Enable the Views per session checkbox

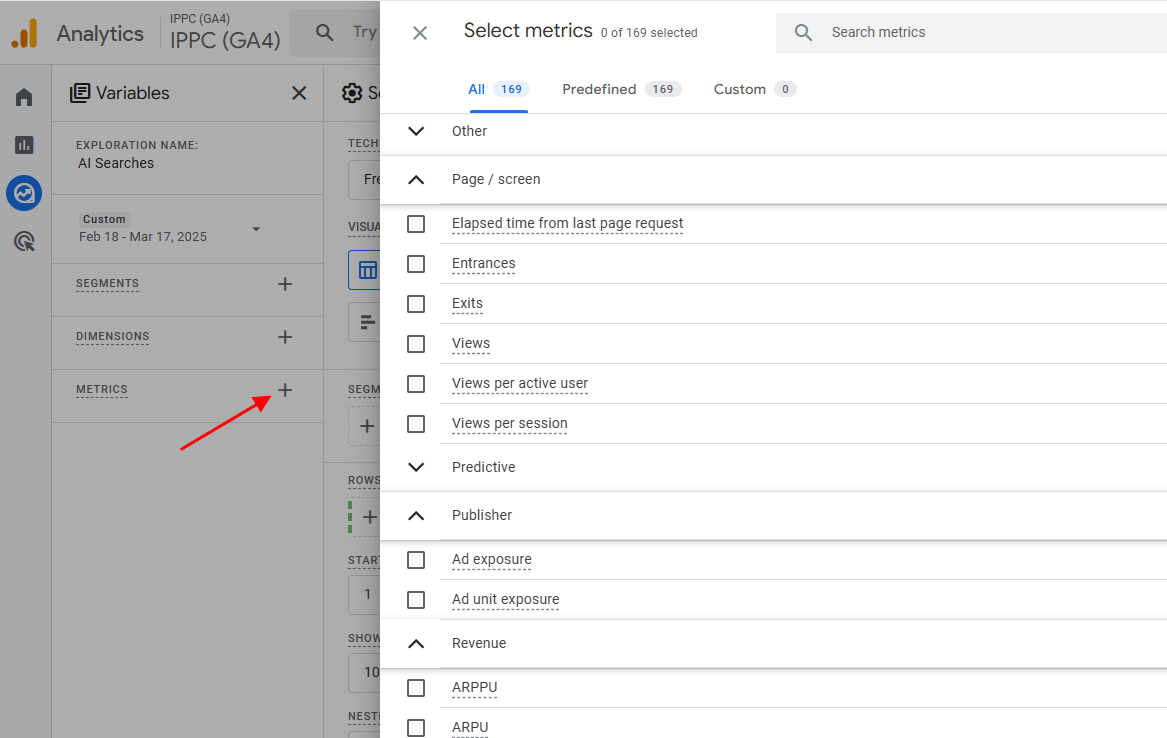tap(416, 424)
